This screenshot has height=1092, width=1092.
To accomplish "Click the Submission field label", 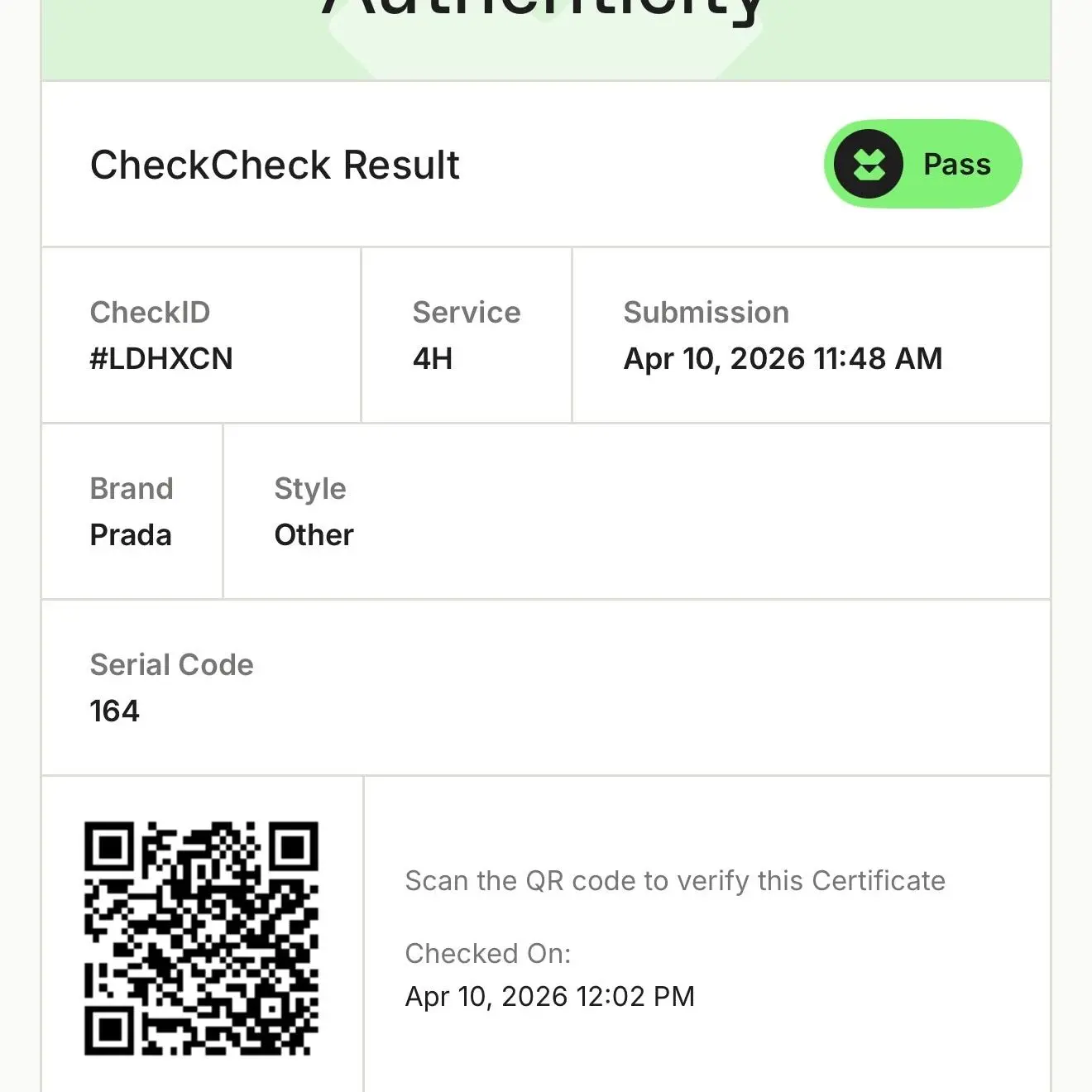I will 706,313.
